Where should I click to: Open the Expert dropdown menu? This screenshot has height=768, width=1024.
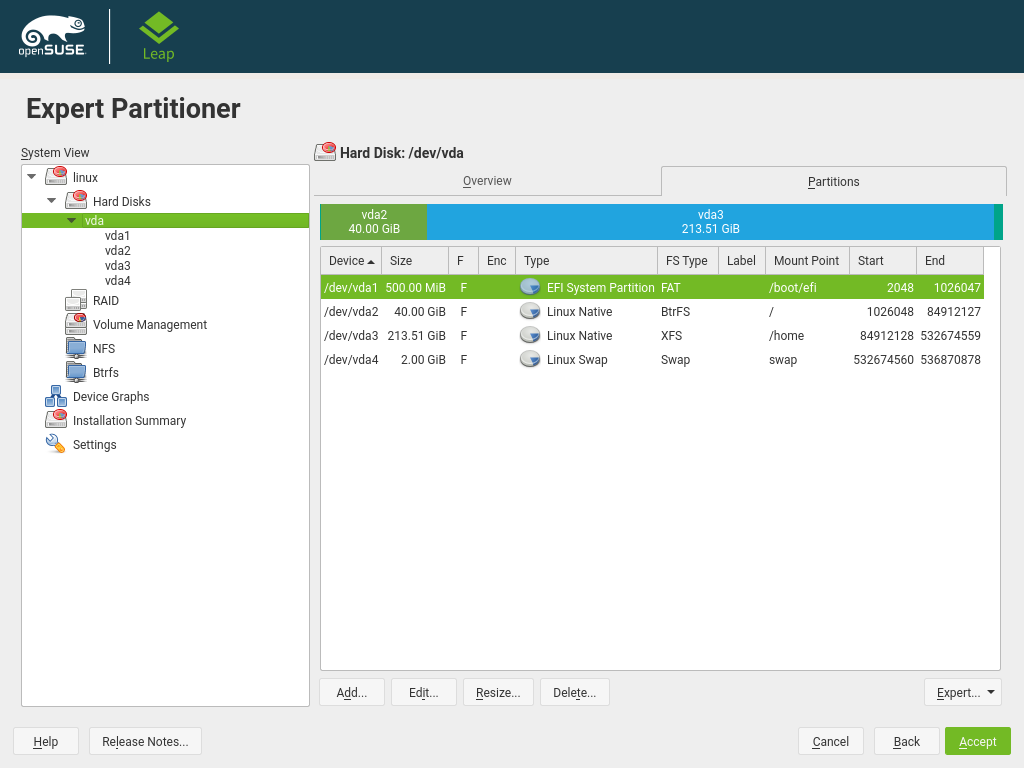coord(963,692)
